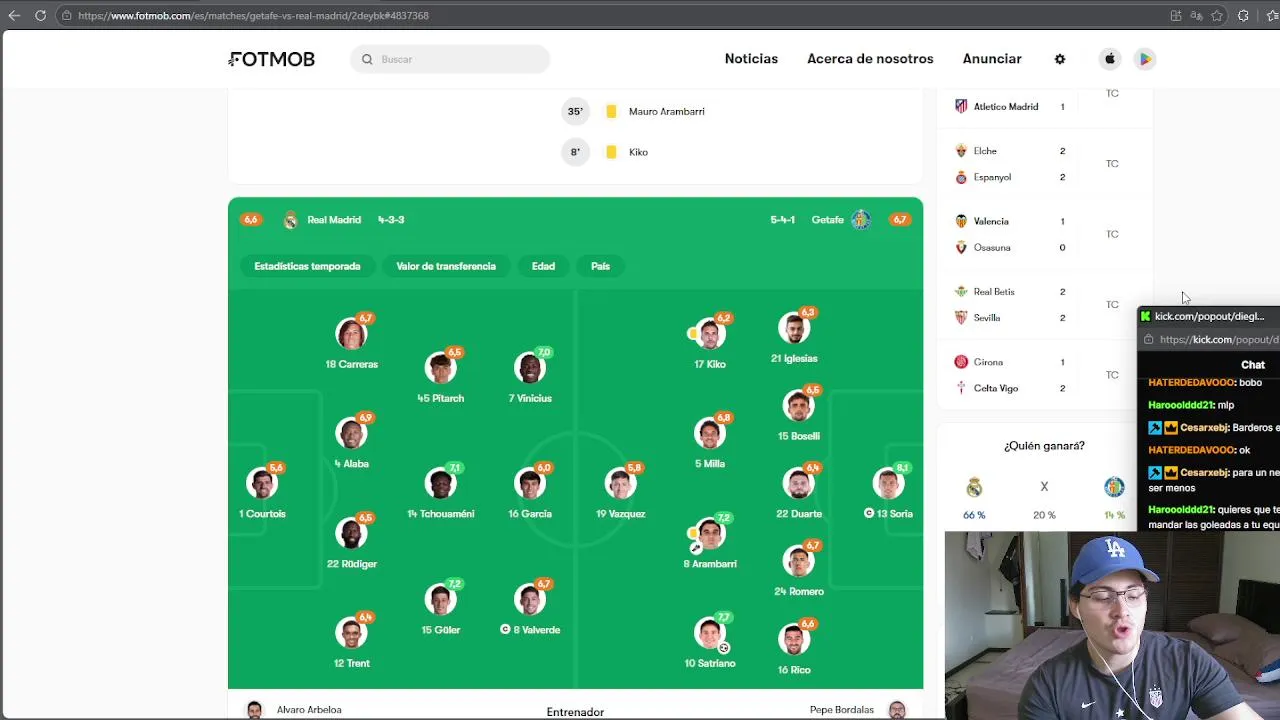1280x720 pixels.
Task: Select Valor de transferencia tab
Action: [446, 266]
